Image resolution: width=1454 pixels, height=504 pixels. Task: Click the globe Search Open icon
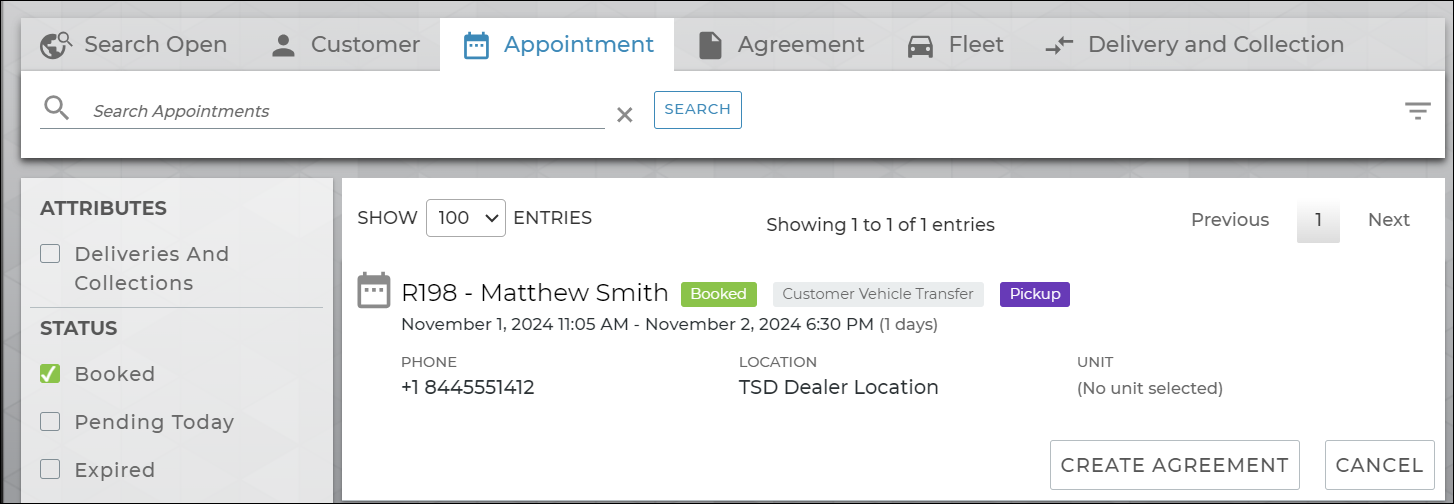pos(56,46)
